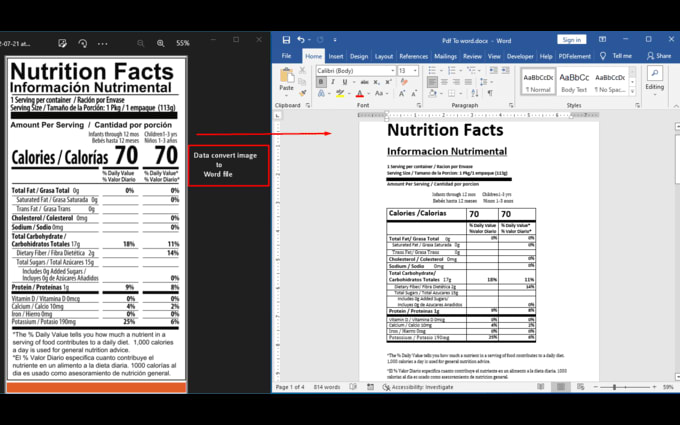Sort selected text alphabetically
Screen dimensions: 680x425
click(475, 93)
